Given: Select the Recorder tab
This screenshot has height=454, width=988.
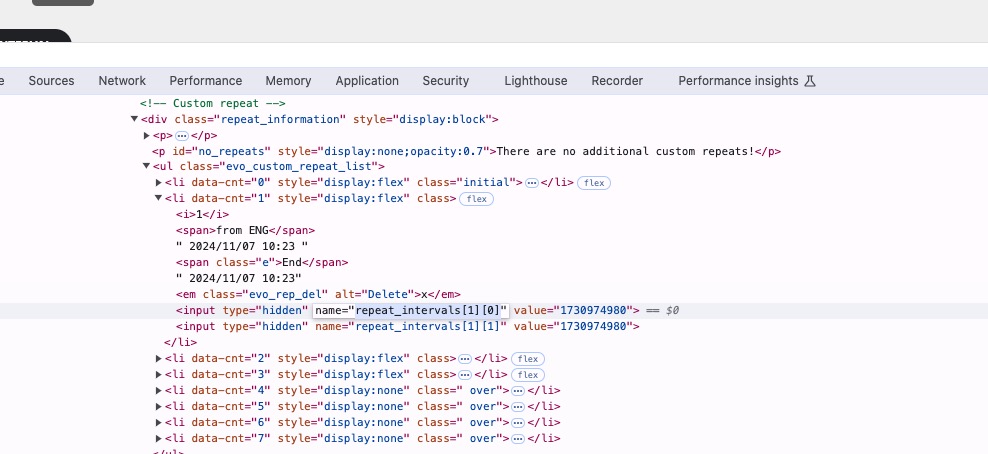Looking at the screenshot, I should pyautogui.click(x=617, y=81).
